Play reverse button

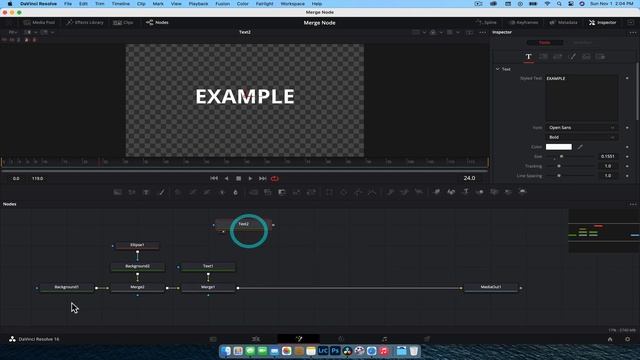coord(227,178)
